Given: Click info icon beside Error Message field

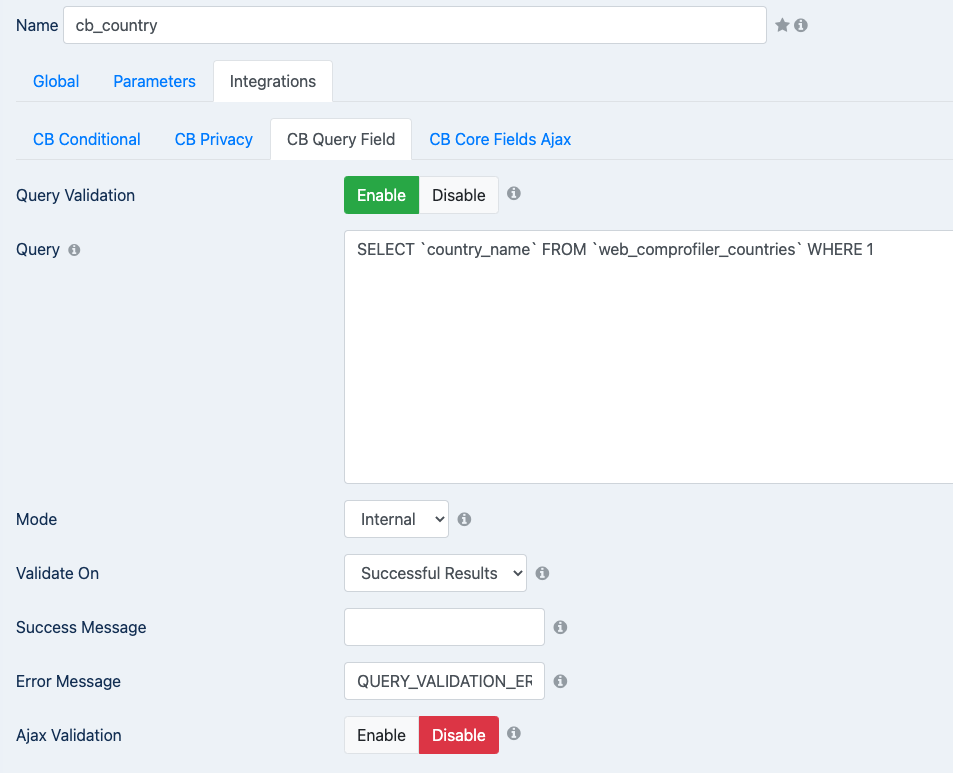Looking at the screenshot, I should [560, 681].
